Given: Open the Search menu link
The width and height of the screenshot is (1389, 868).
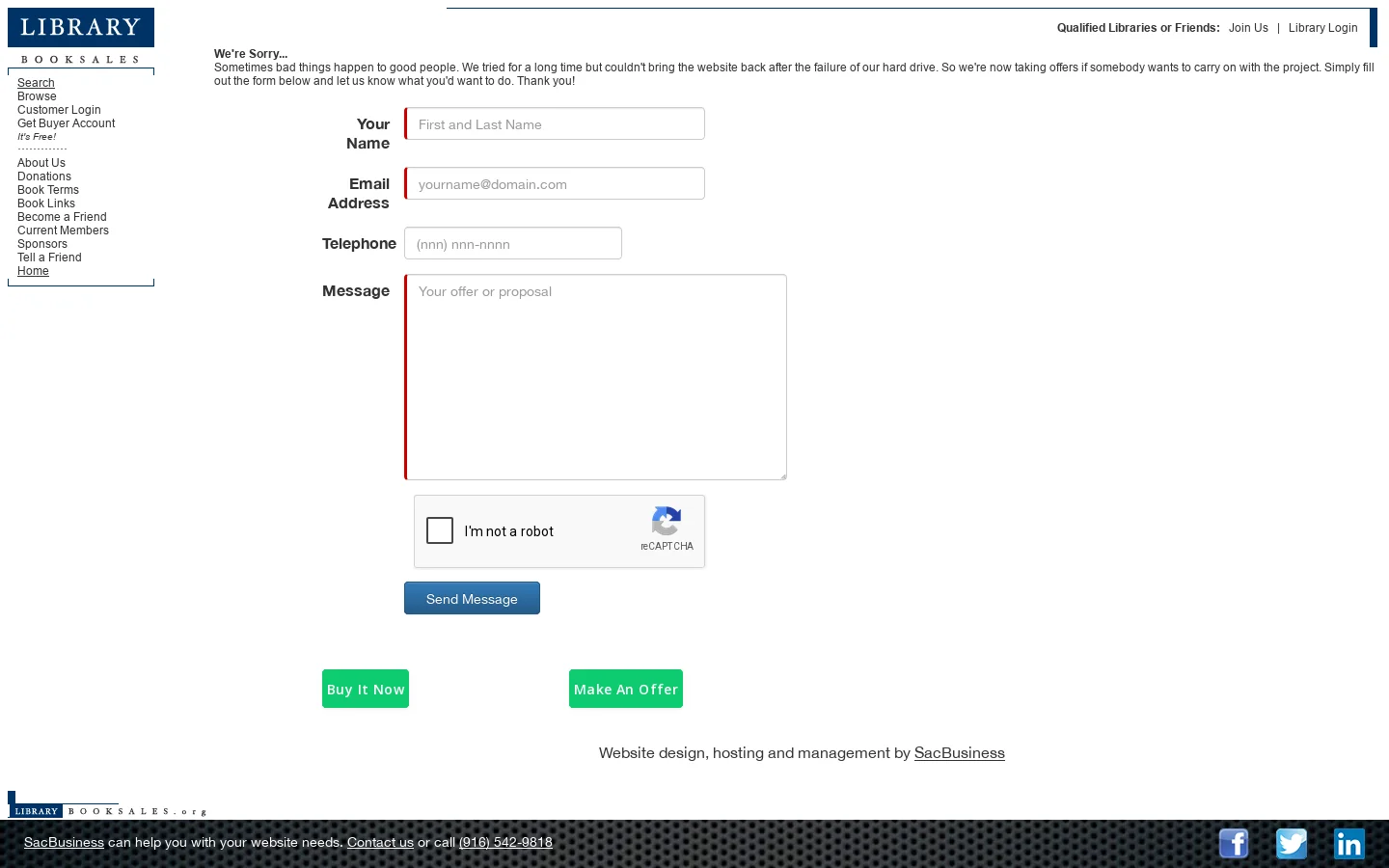Looking at the screenshot, I should 36,83.
